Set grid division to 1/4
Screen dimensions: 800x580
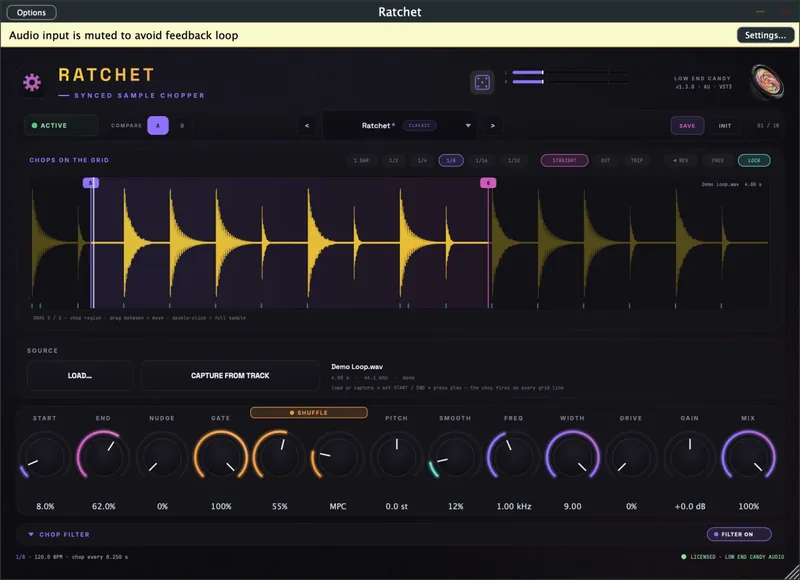coord(422,160)
